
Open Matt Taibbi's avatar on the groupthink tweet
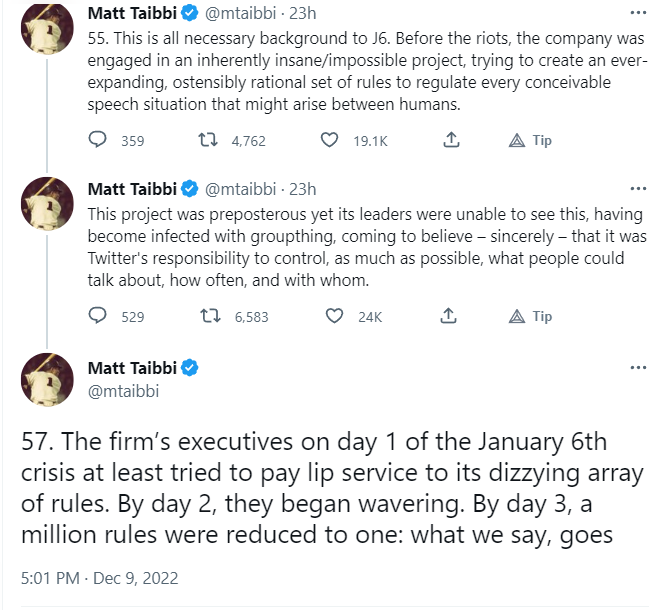(47, 203)
